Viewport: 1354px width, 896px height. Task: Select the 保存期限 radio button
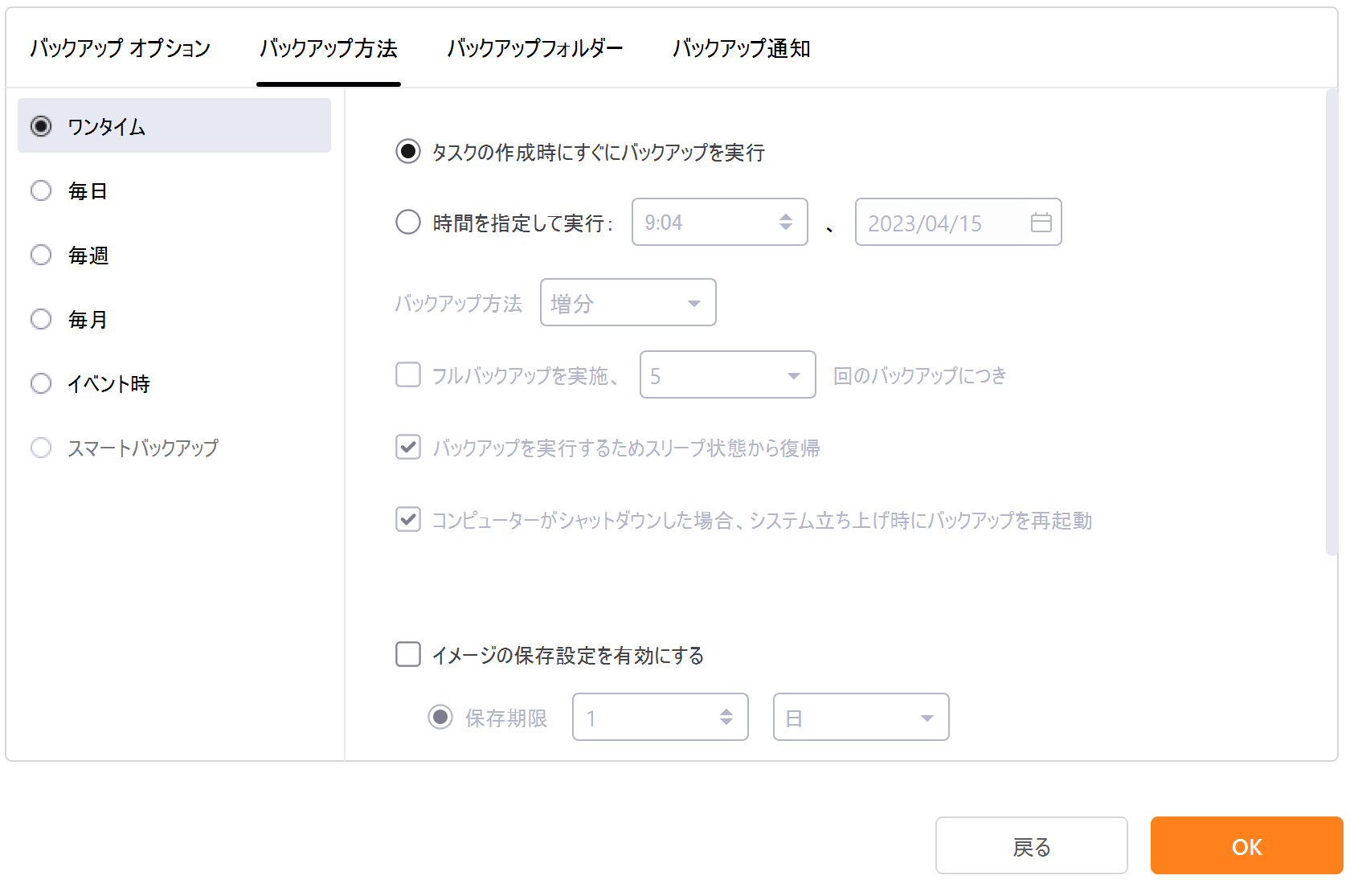click(x=440, y=717)
